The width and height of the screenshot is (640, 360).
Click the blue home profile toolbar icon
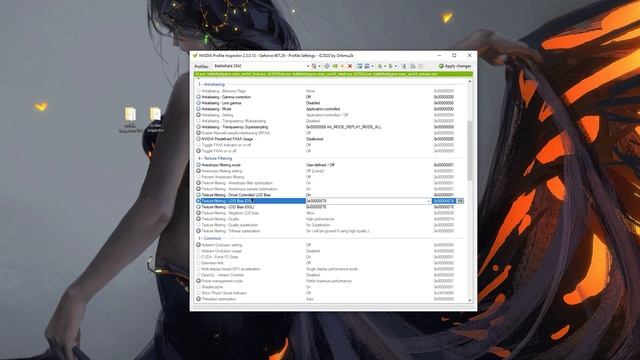point(327,66)
